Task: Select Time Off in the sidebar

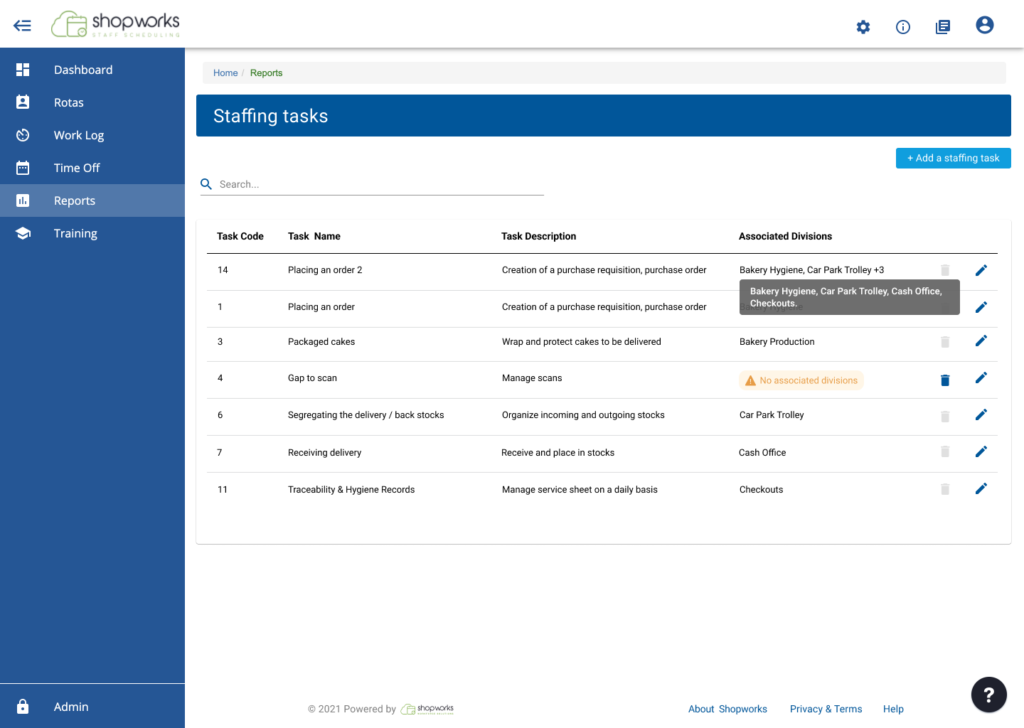Action: (x=77, y=168)
